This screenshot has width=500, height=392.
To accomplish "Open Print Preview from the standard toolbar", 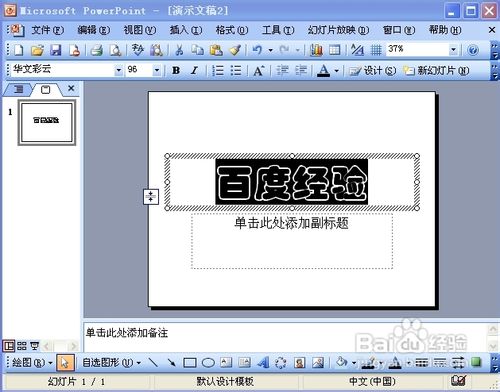I will click(x=115, y=50).
